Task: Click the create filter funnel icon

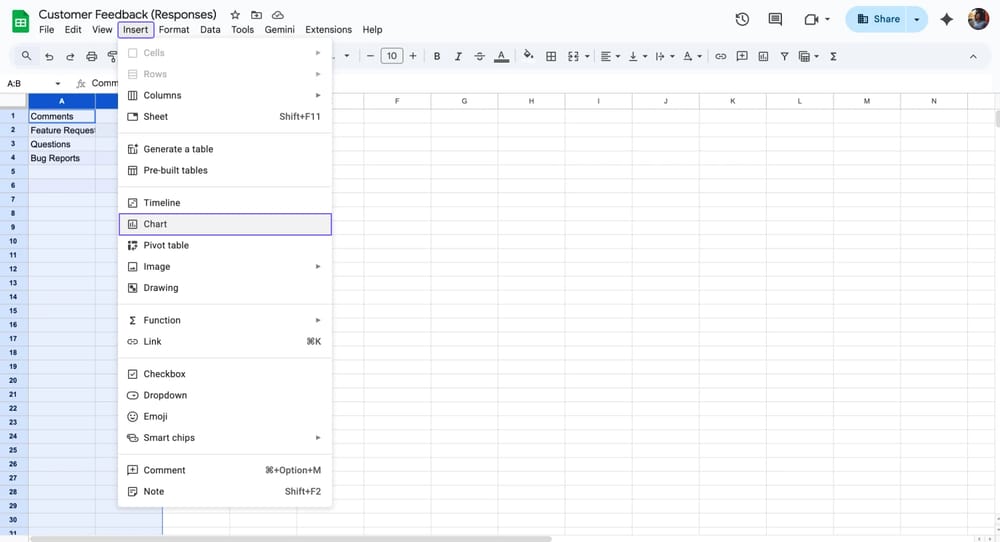Action: click(x=784, y=57)
